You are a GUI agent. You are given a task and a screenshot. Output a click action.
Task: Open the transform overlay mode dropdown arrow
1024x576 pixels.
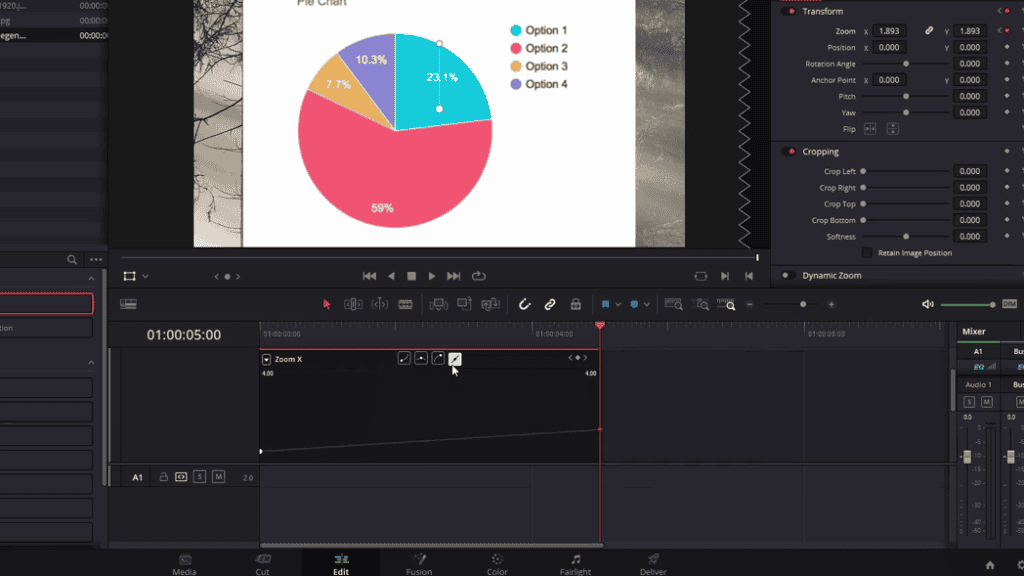point(145,277)
